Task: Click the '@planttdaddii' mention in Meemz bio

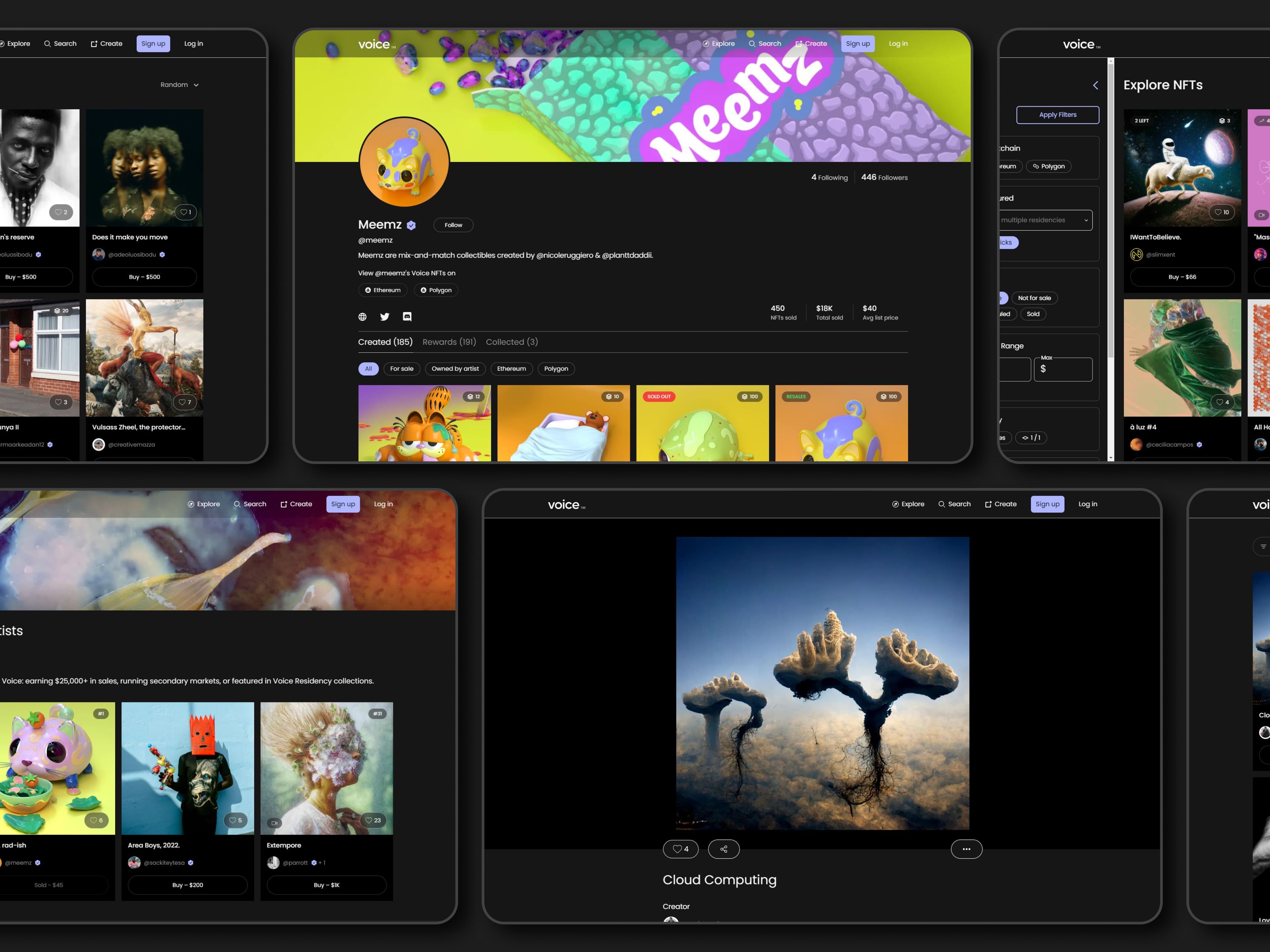Action: pyautogui.click(x=627, y=256)
